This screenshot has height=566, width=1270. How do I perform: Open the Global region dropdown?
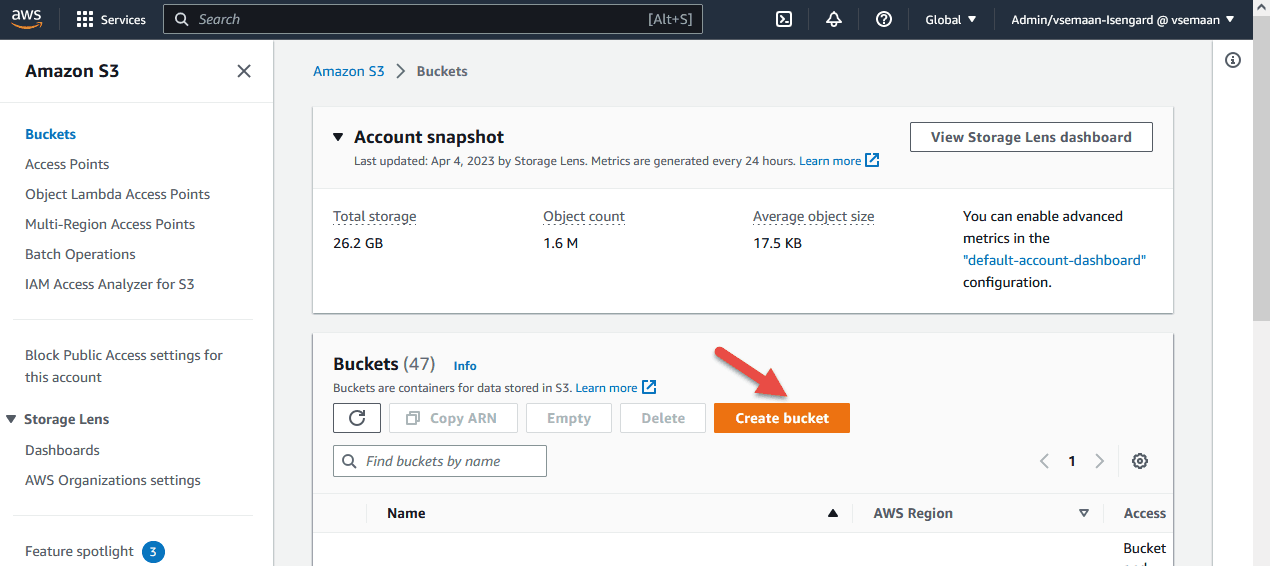tap(951, 19)
